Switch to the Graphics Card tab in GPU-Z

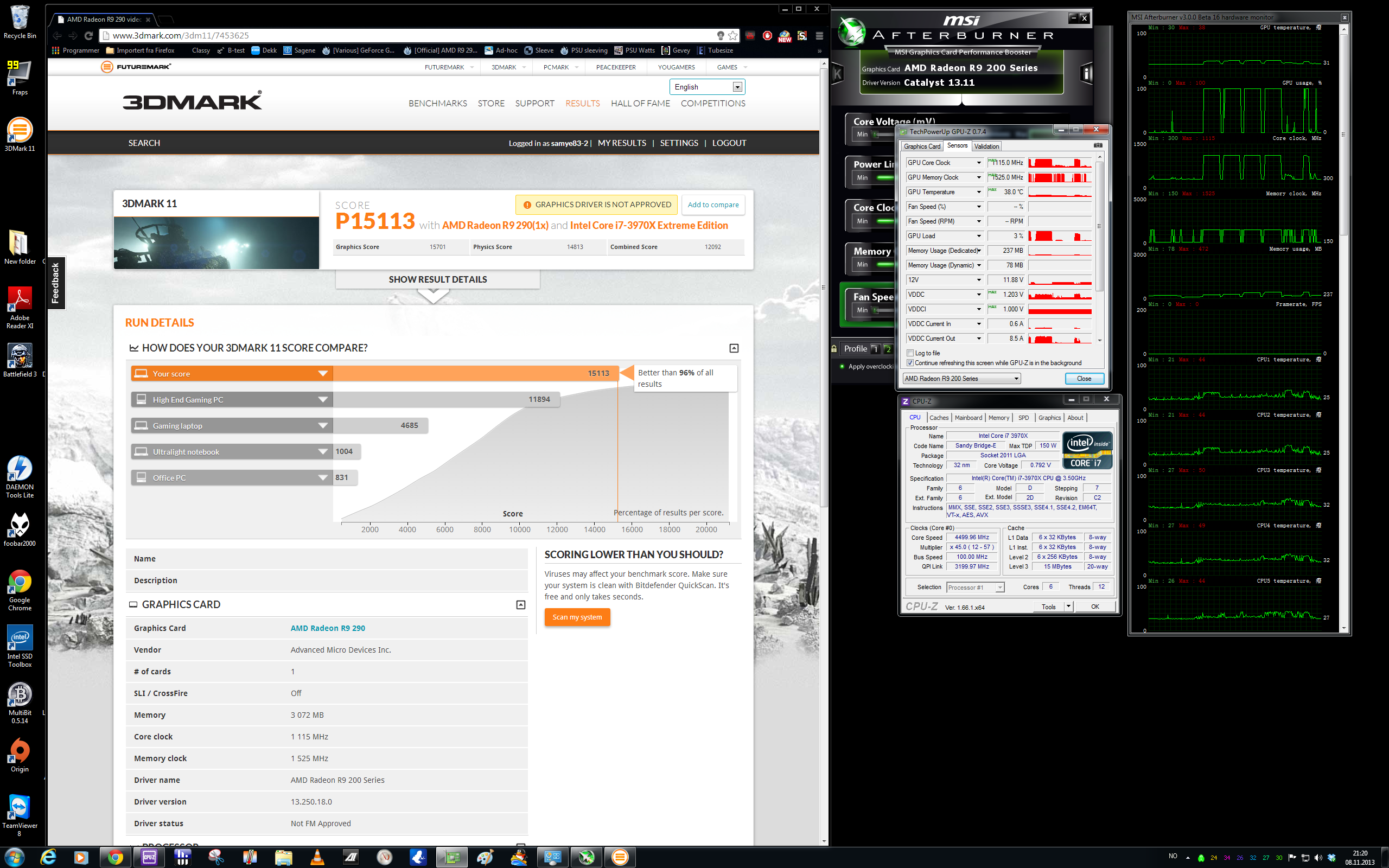tap(922, 146)
